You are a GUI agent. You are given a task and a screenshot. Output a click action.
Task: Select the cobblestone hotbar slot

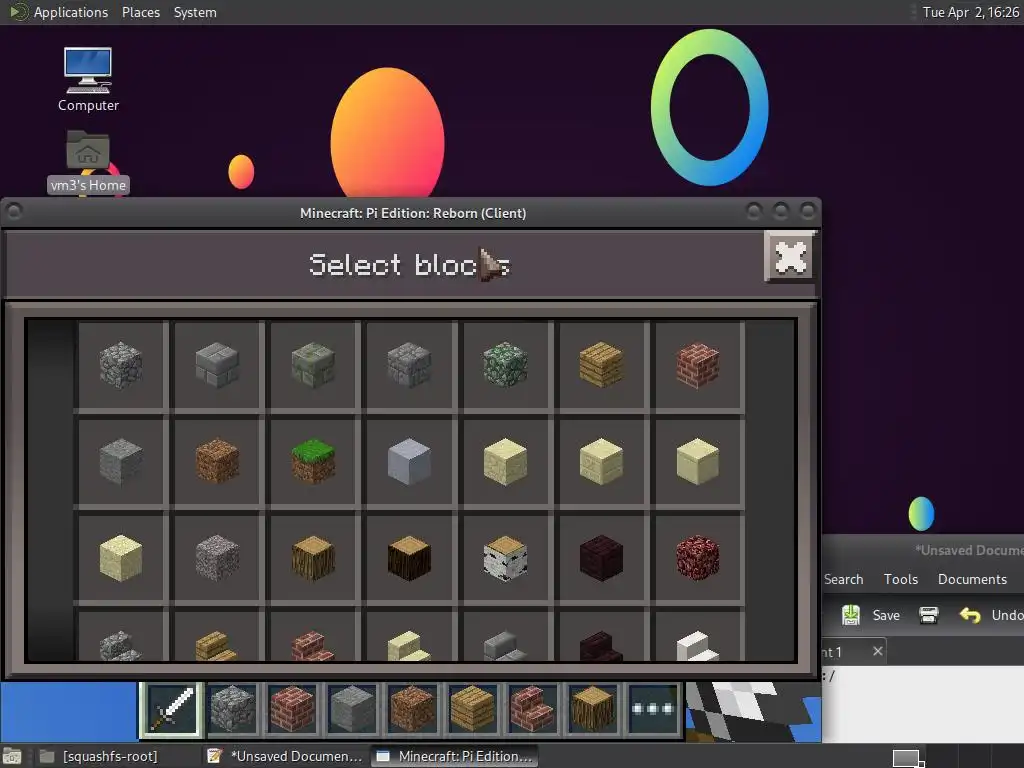[x=232, y=709]
